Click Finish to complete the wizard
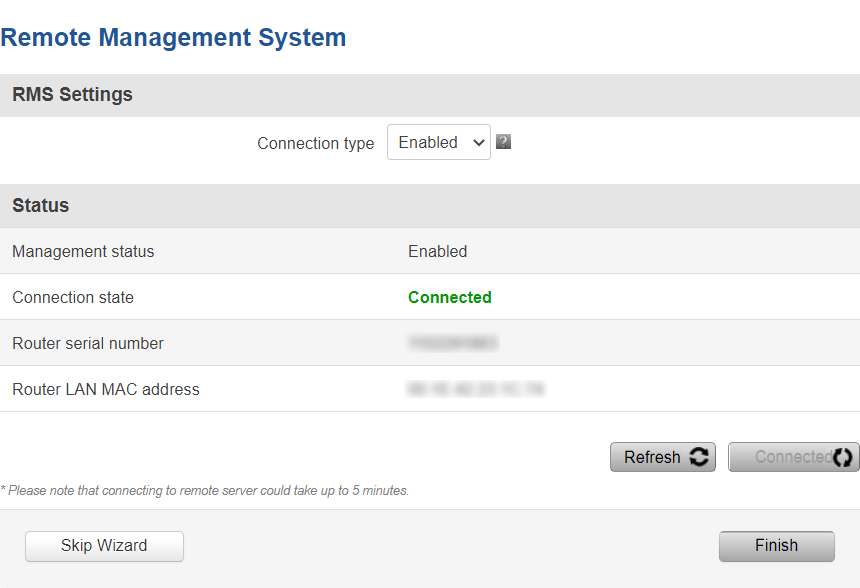This screenshot has height=588, width=860. pos(776,546)
